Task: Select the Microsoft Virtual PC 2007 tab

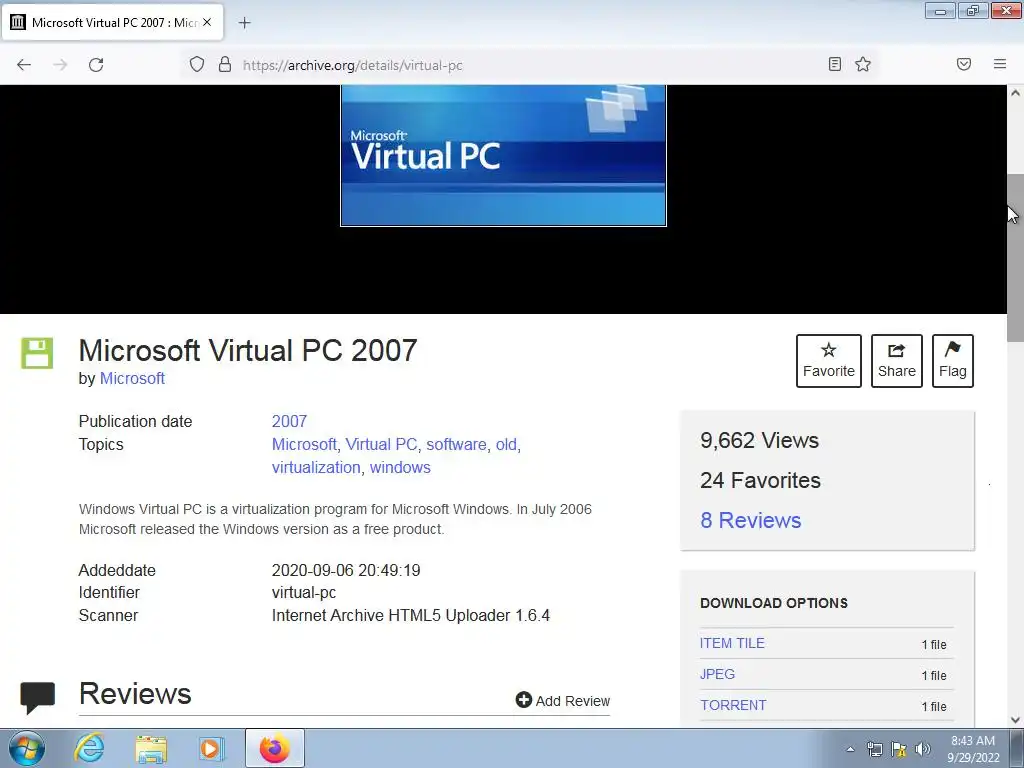Action: point(114,22)
